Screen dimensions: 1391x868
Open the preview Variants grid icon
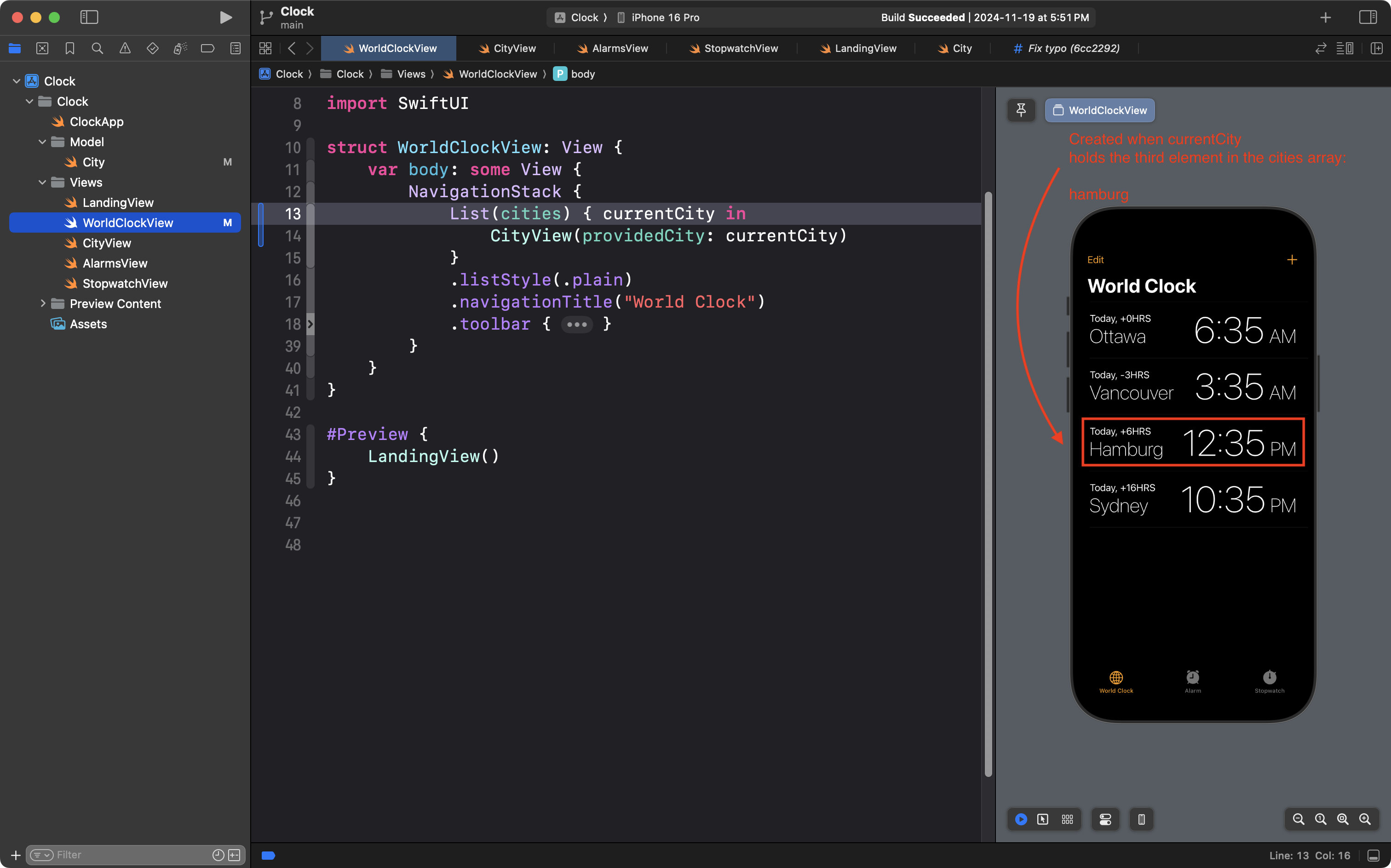pos(1067,819)
